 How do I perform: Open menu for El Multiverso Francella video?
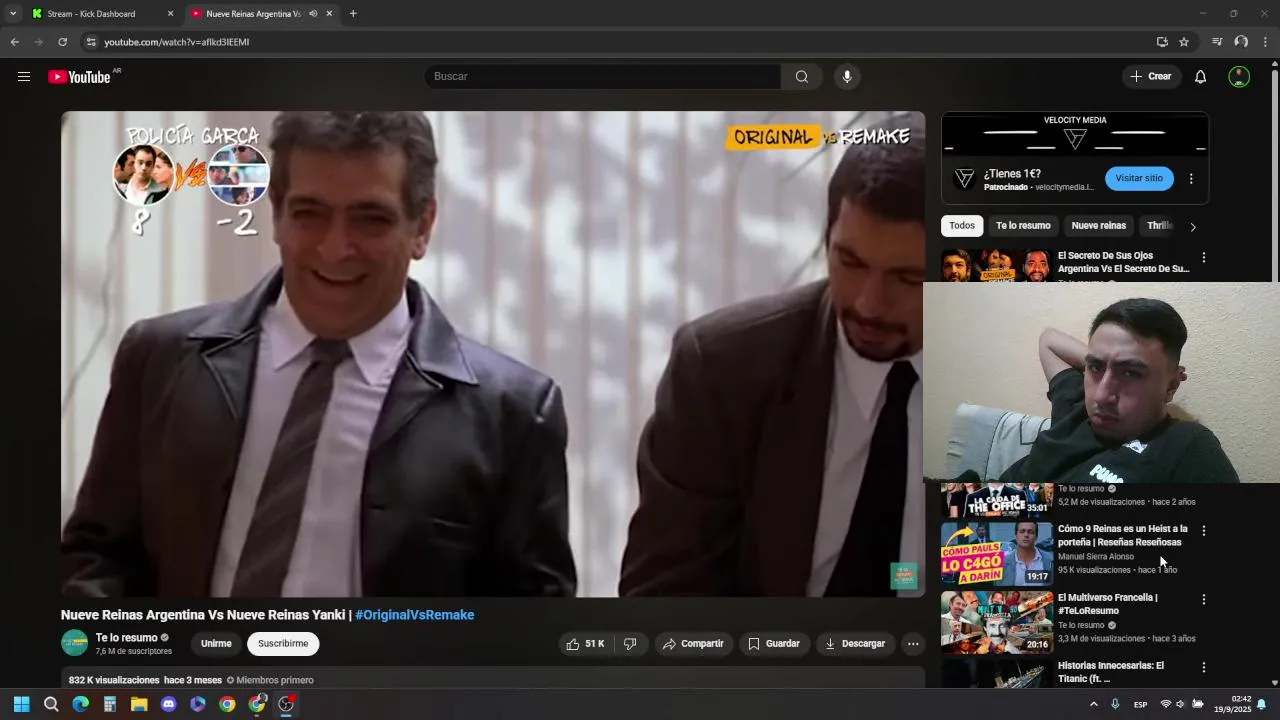coord(1204,600)
